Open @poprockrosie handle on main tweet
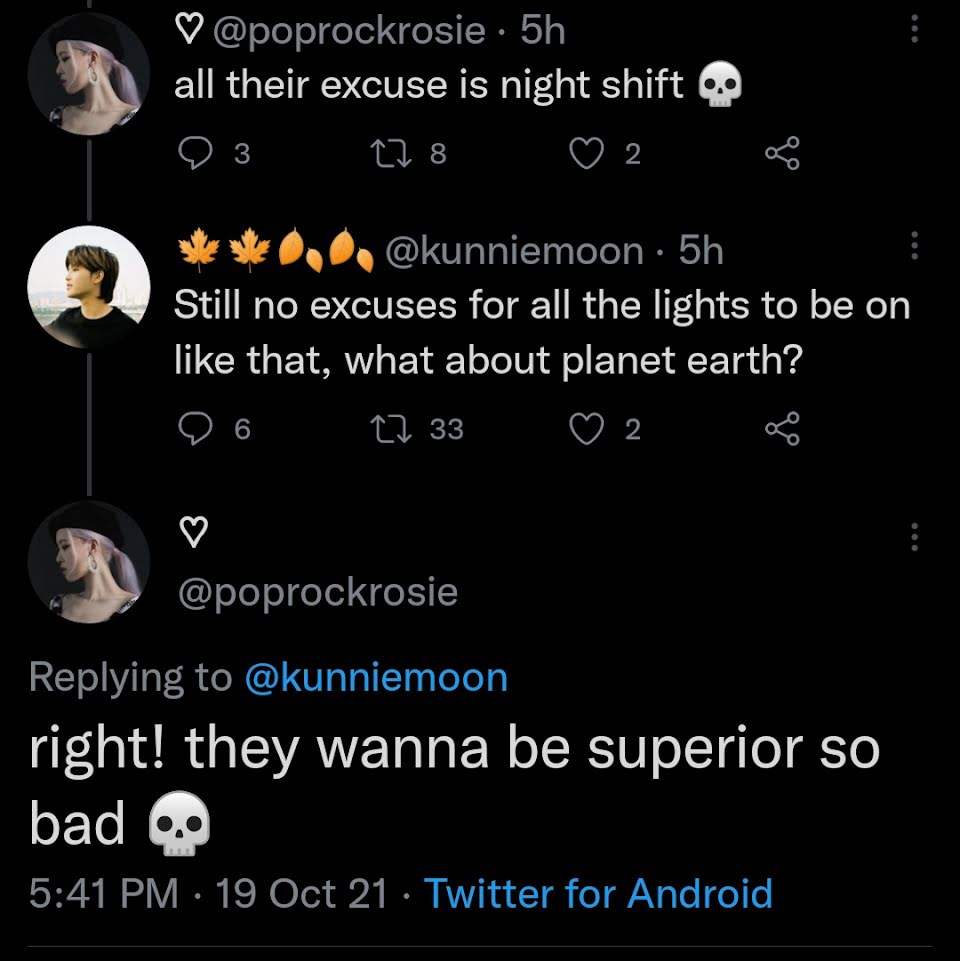 pos(318,593)
